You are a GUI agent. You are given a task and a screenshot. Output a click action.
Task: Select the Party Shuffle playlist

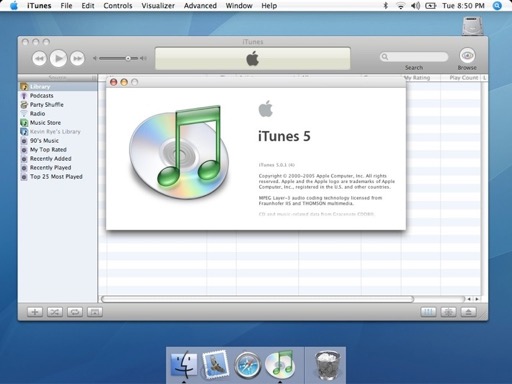click(x=58, y=105)
